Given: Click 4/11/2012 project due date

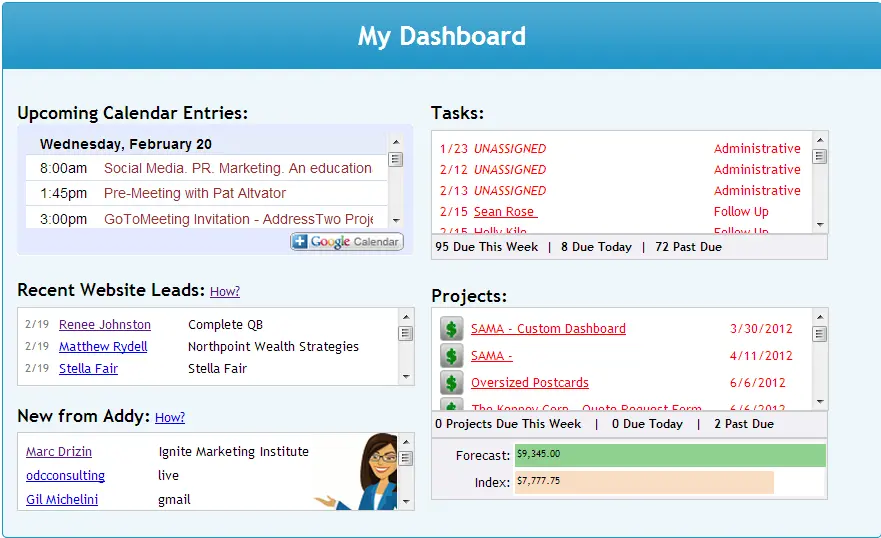Looking at the screenshot, I should coord(761,355).
